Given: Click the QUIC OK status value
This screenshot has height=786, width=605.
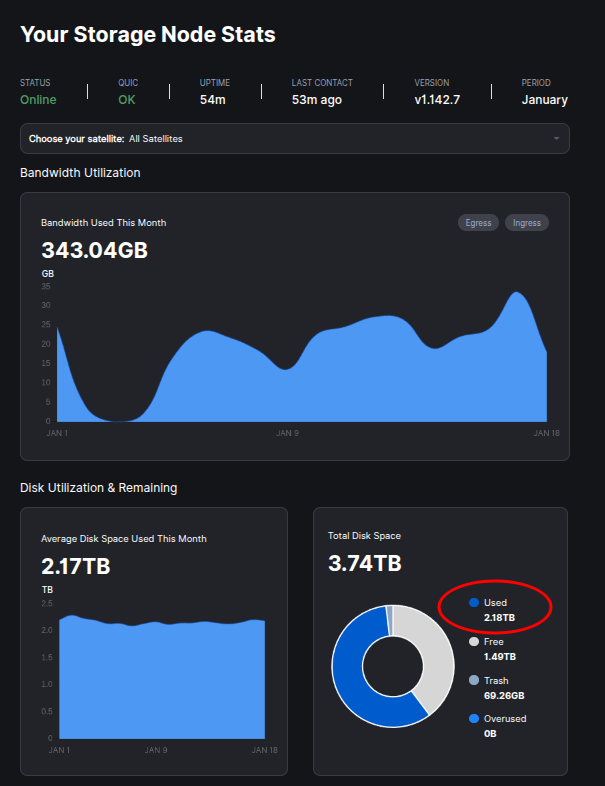Looking at the screenshot, I should [127, 100].
